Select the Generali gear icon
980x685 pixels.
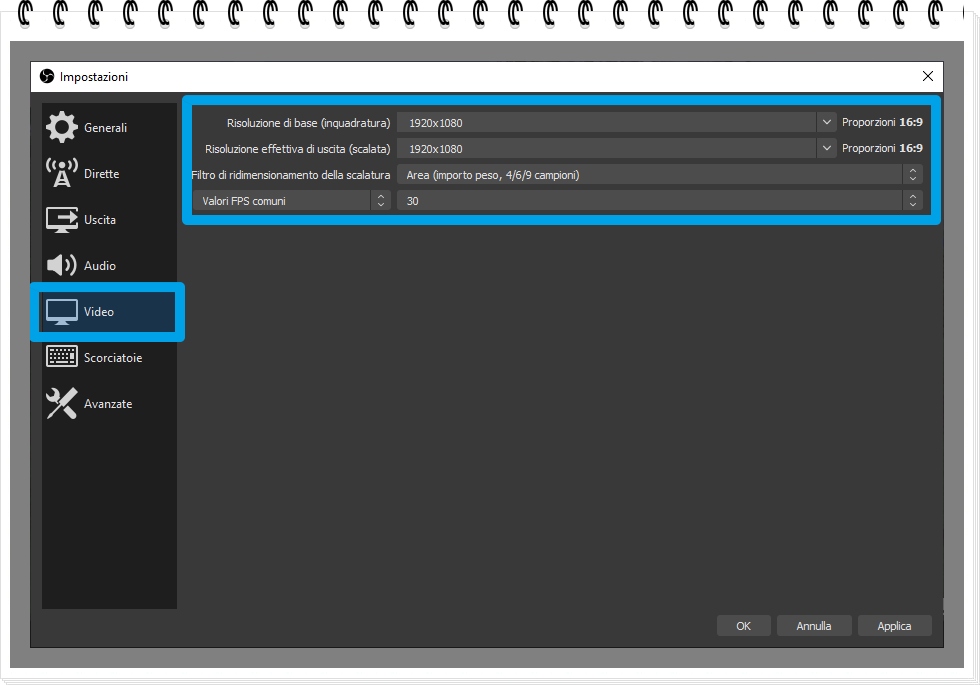[61, 127]
